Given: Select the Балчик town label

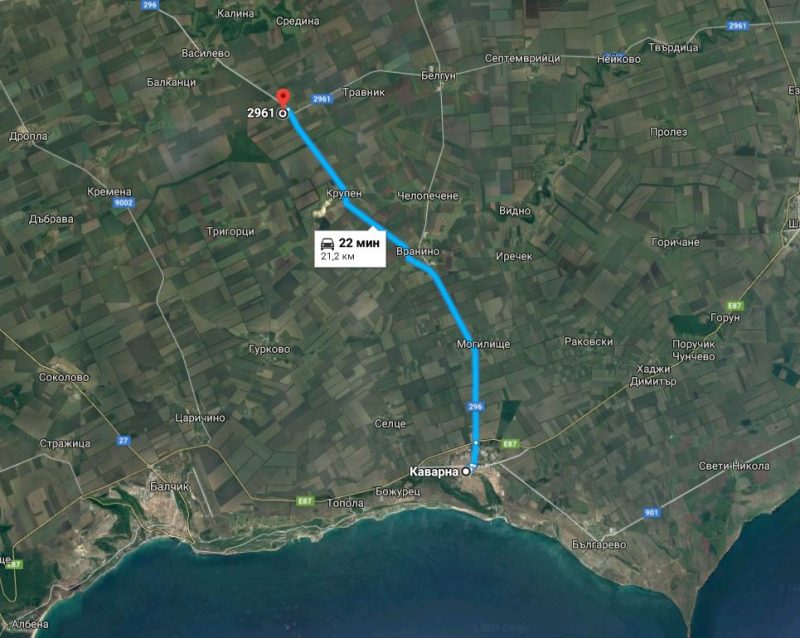Looking at the screenshot, I should [x=169, y=486].
